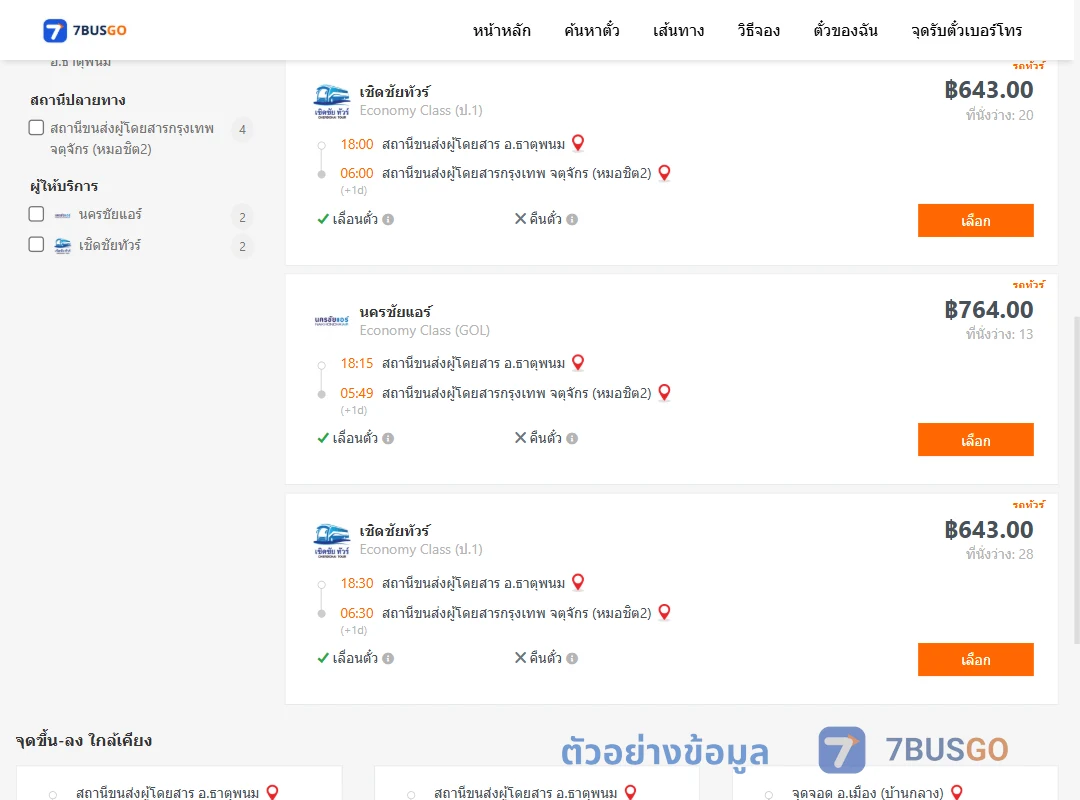1080x800 pixels.
Task: Check the เชิดชัยทัวร์ operator filter
Action: 37,244
